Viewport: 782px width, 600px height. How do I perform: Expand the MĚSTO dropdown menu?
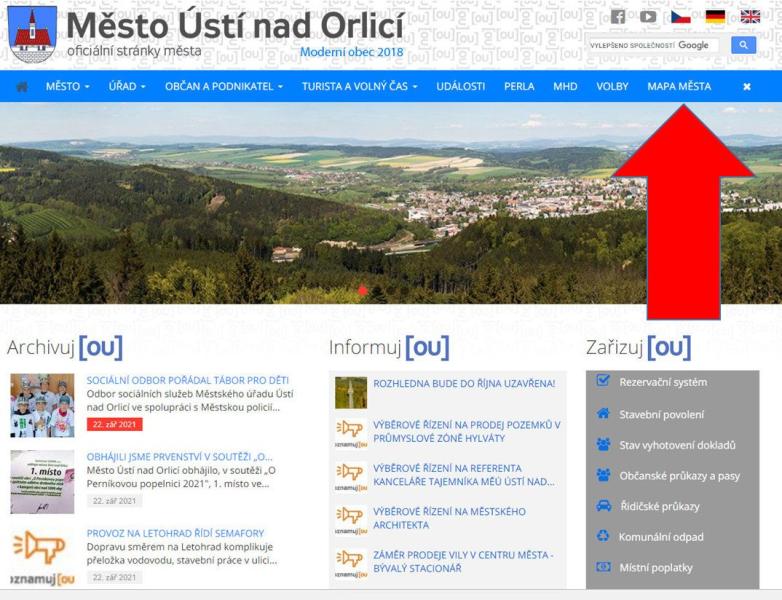[67, 87]
